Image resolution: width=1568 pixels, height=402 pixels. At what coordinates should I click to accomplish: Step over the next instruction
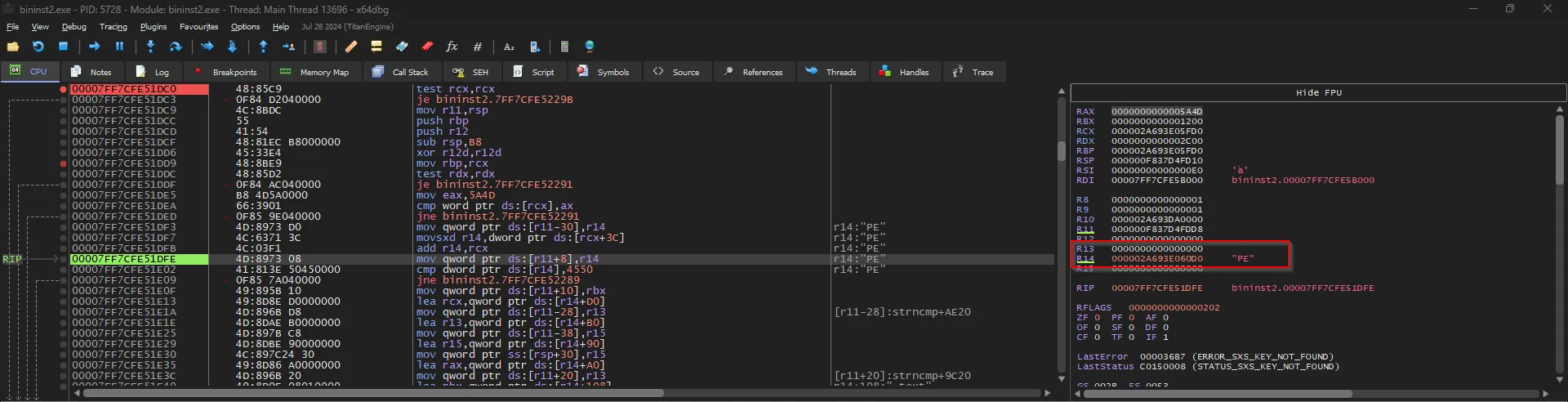tap(175, 47)
